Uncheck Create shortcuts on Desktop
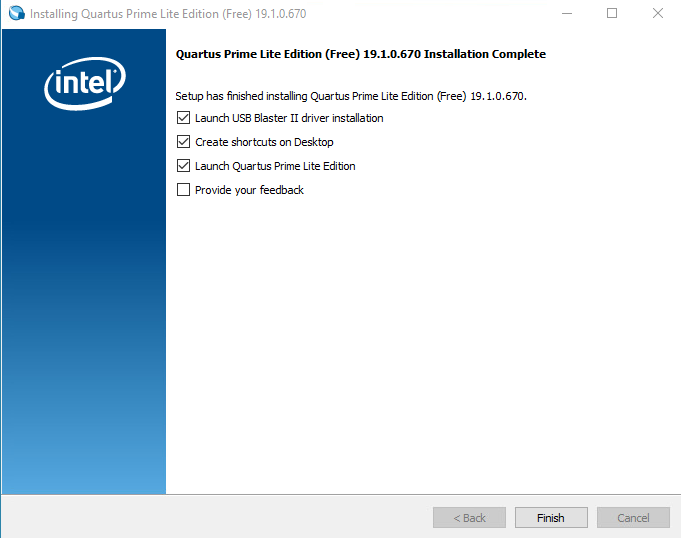The image size is (681, 538). [x=183, y=142]
